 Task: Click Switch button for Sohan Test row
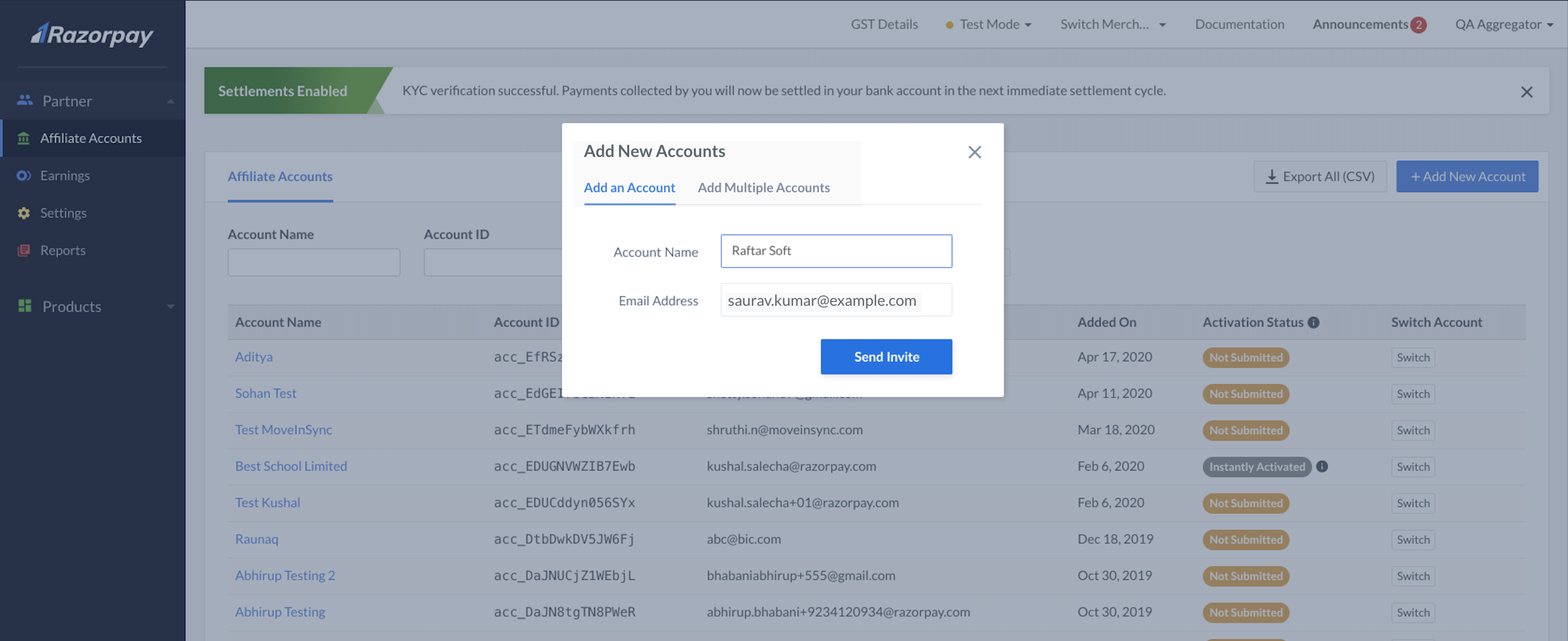tap(1413, 394)
